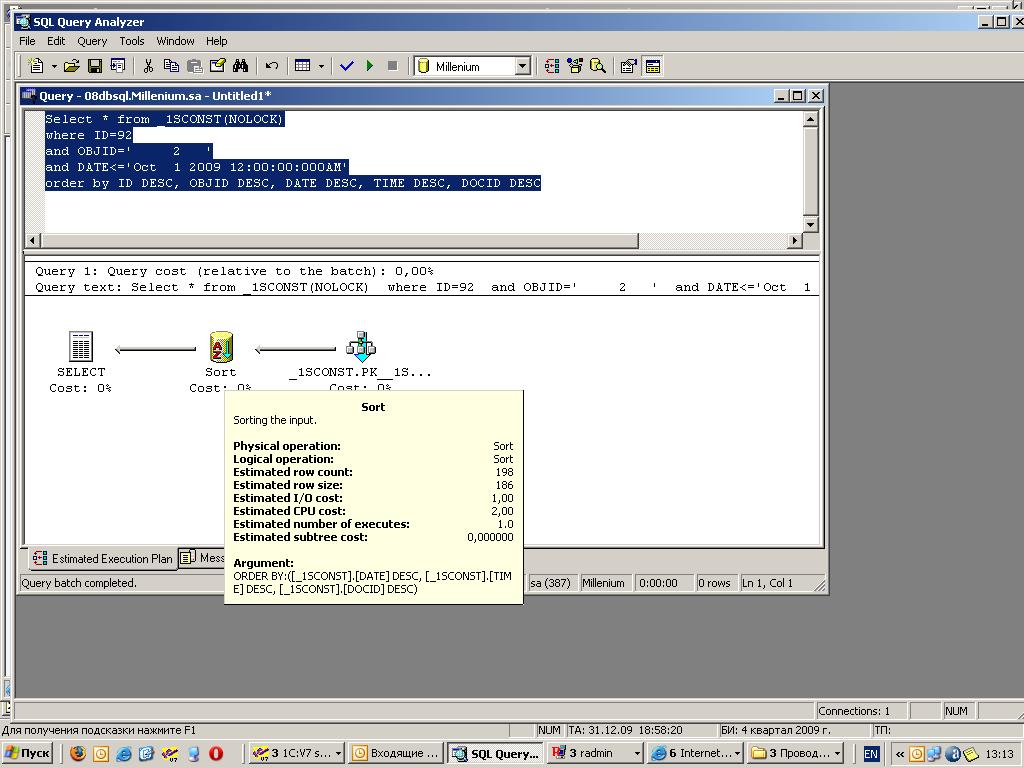Expand the execute mode grid dropdown arrow
The height and width of the screenshot is (768, 1024).
tap(321, 66)
